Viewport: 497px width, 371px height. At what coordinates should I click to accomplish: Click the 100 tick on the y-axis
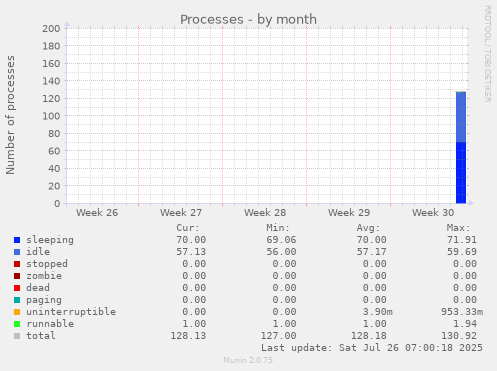click(51, 116)
